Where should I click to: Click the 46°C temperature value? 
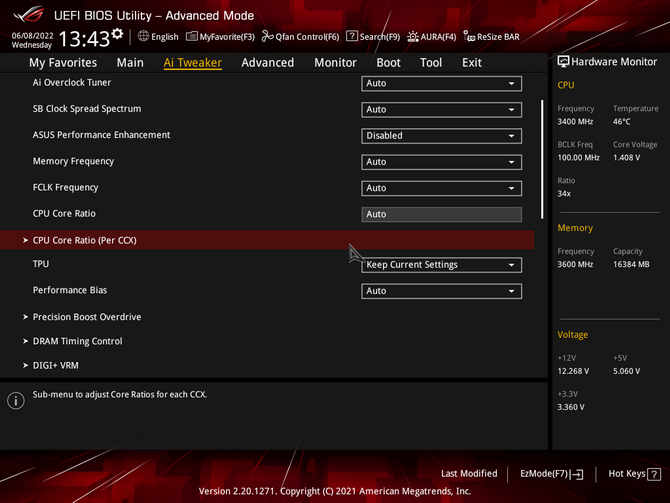click(622, 122)
